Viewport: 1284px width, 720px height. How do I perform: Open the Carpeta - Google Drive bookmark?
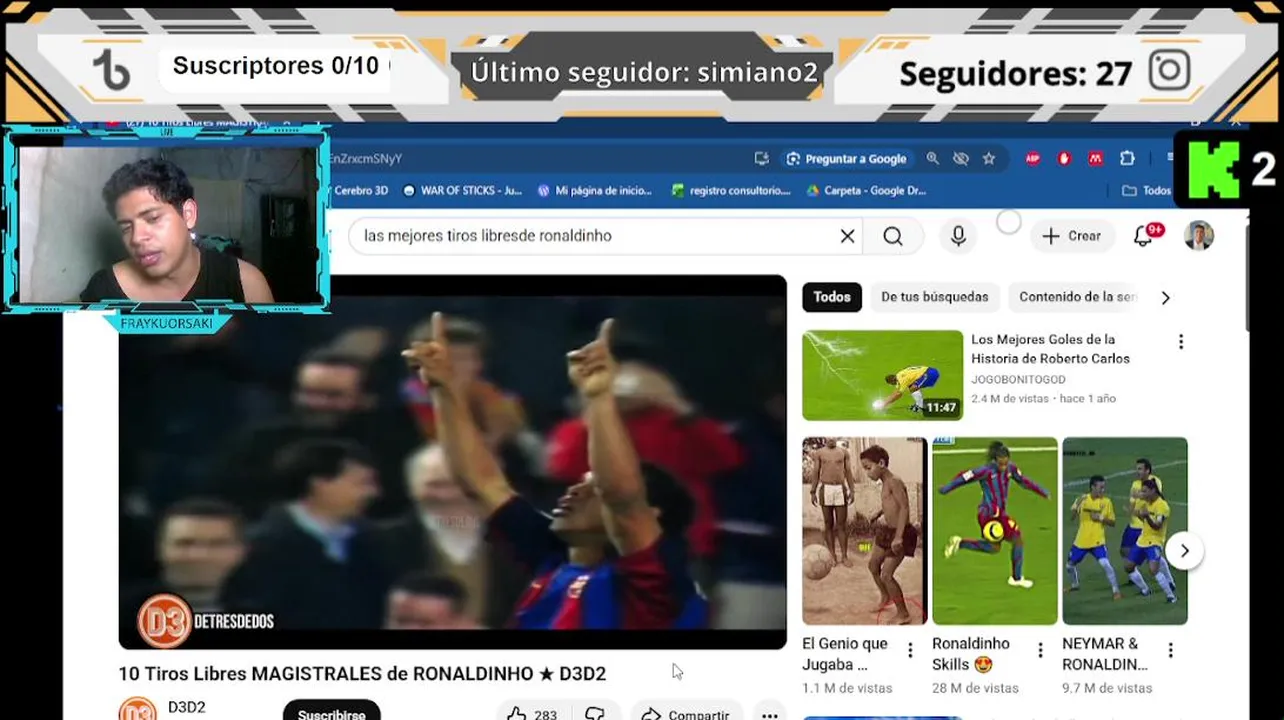click(866, 190)
